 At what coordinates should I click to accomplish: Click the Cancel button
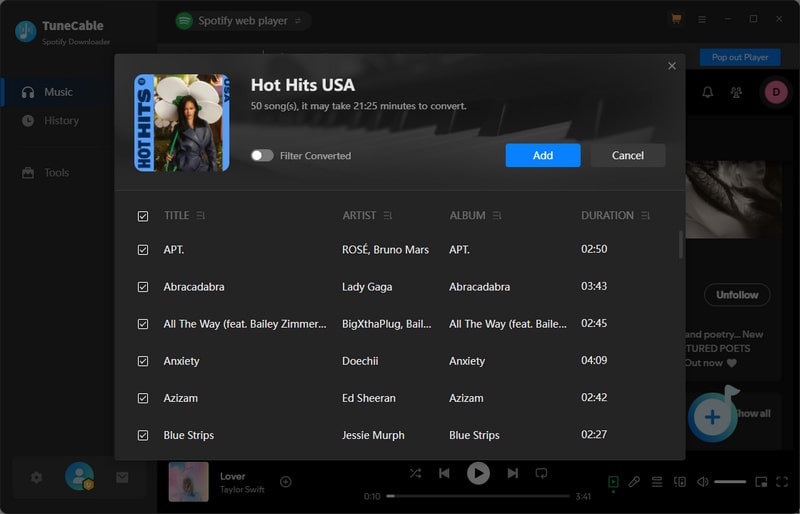pyautogui.click(x=627, y=155)
